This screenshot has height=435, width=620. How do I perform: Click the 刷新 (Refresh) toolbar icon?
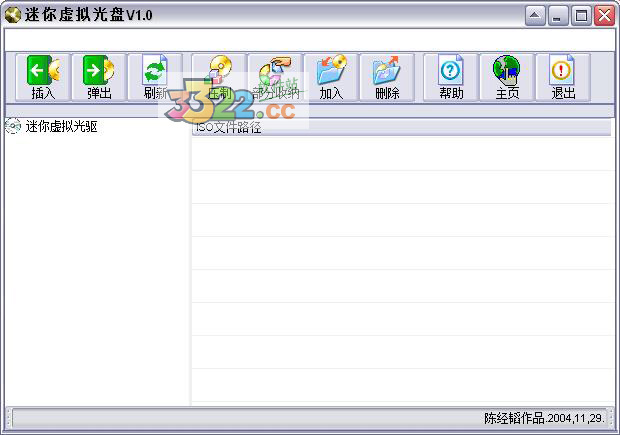(155, 78)
